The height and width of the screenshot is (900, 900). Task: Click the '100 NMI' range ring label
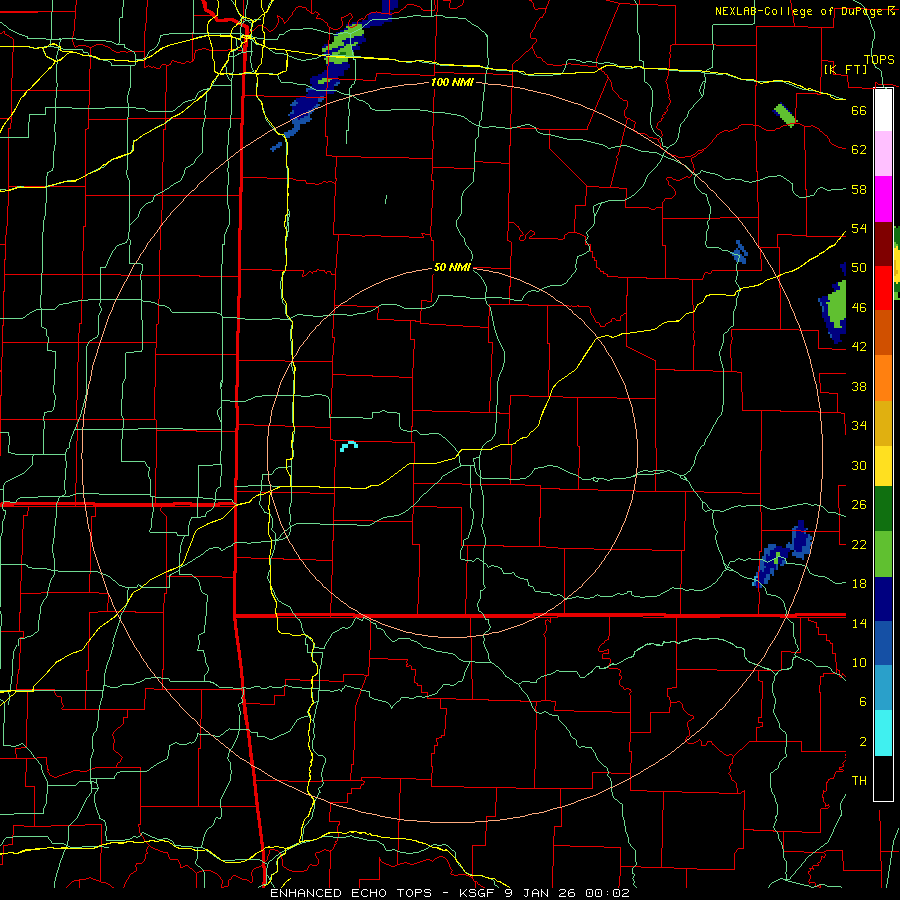point(452,82)
